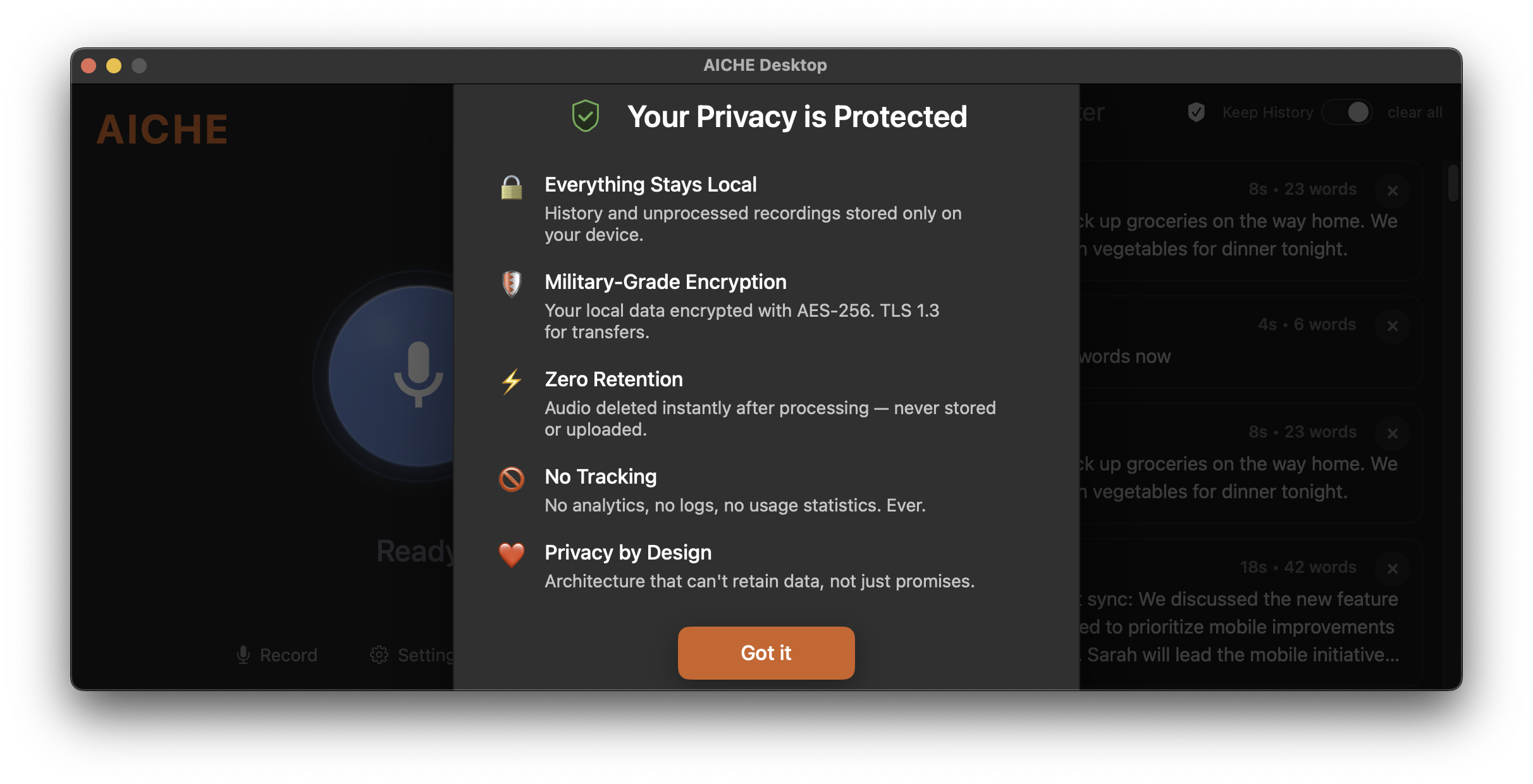Click the shield icon beside Military-Grade Encryption
The image size is (1533, 784).
(x=511, y=285)
